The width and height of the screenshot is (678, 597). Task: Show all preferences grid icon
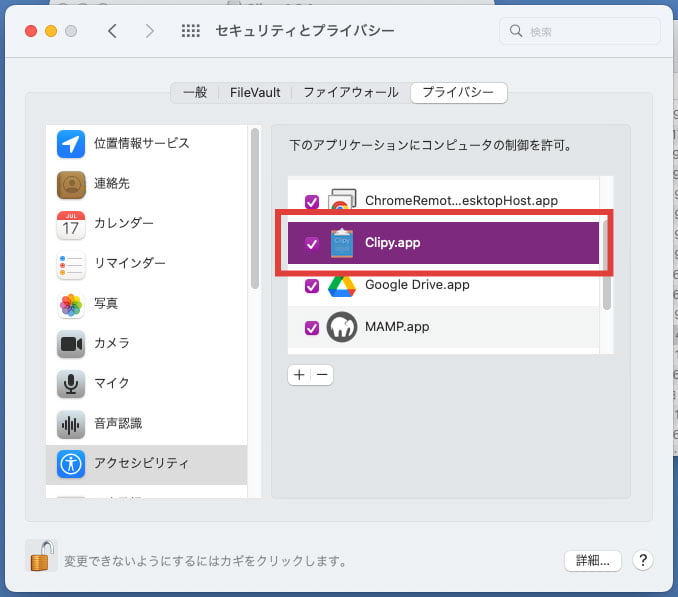tap(191, 31)
